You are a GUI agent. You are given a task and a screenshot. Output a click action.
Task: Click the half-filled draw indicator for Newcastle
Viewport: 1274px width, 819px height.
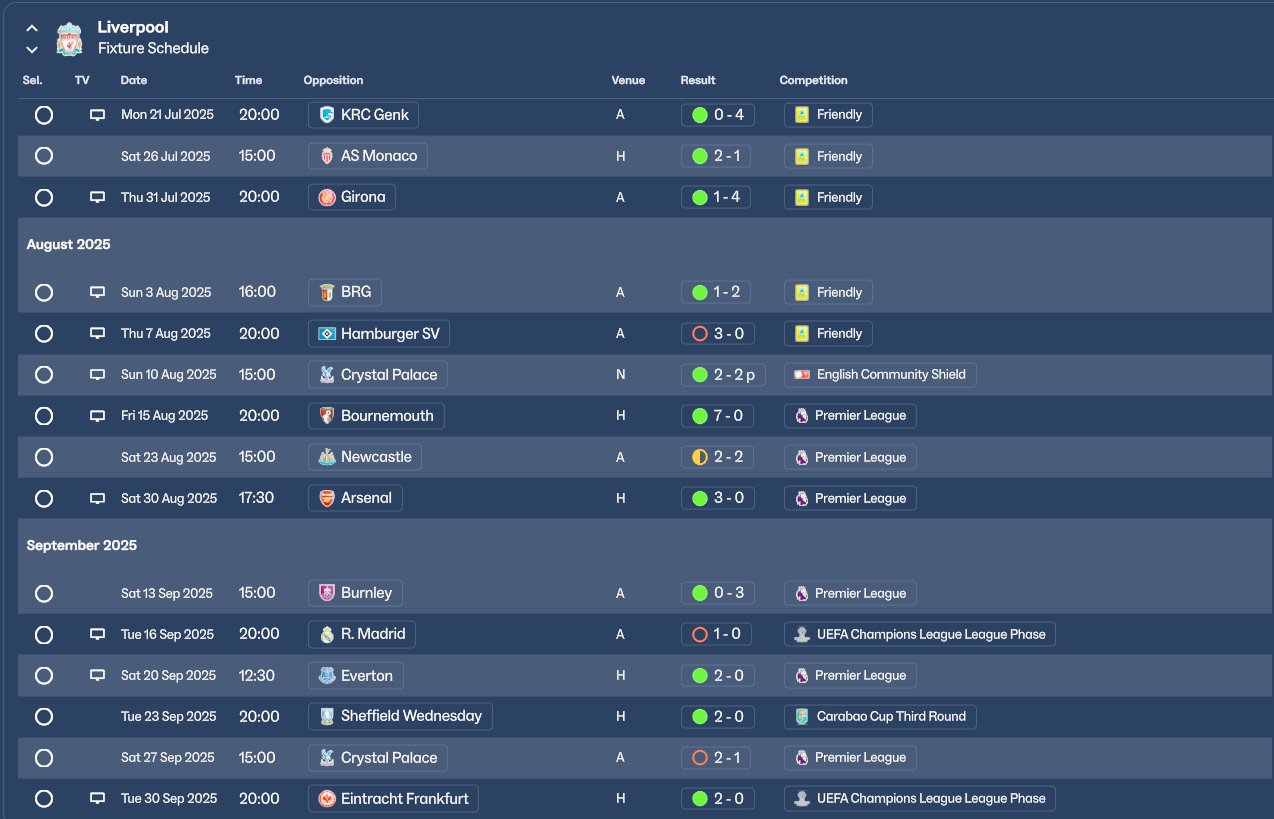click(700, 457)
